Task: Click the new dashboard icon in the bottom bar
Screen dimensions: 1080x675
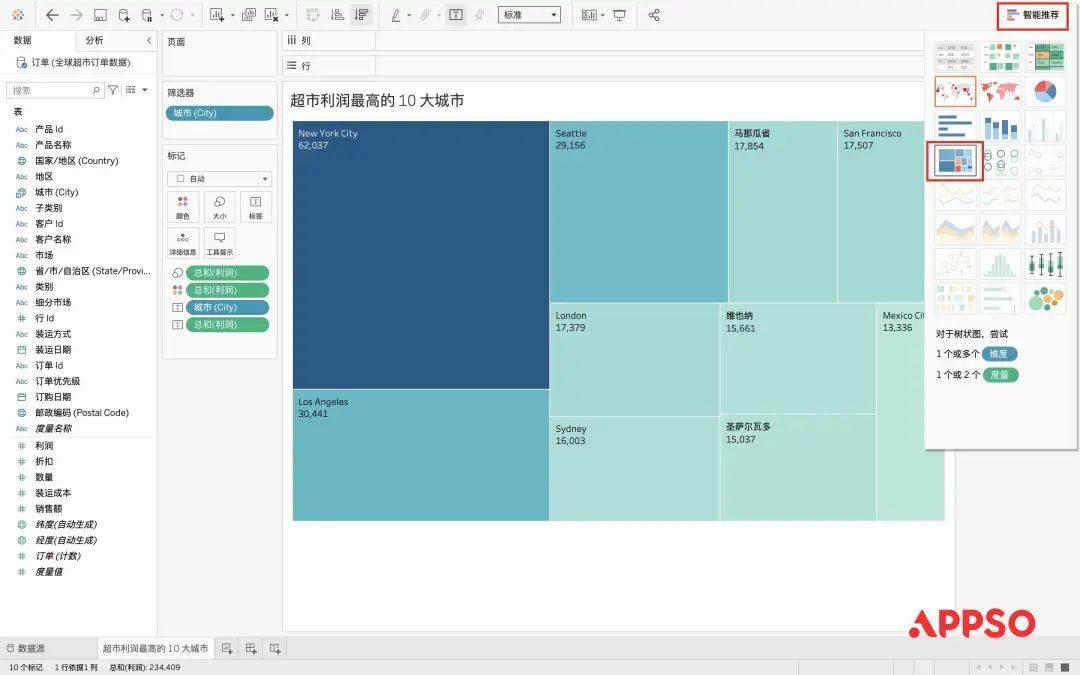Action: coord(251,648)
